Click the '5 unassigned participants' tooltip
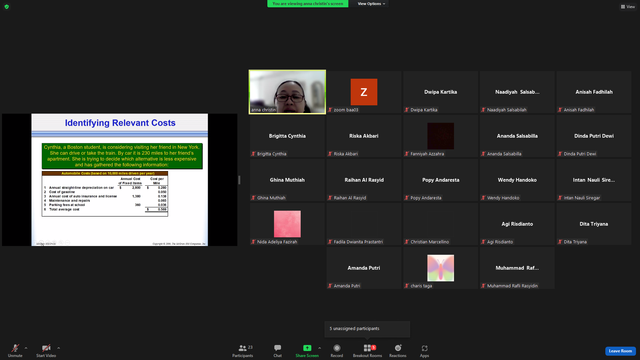Image resolution: width=640 pixels, height=360 pixels. pos(367,329)
